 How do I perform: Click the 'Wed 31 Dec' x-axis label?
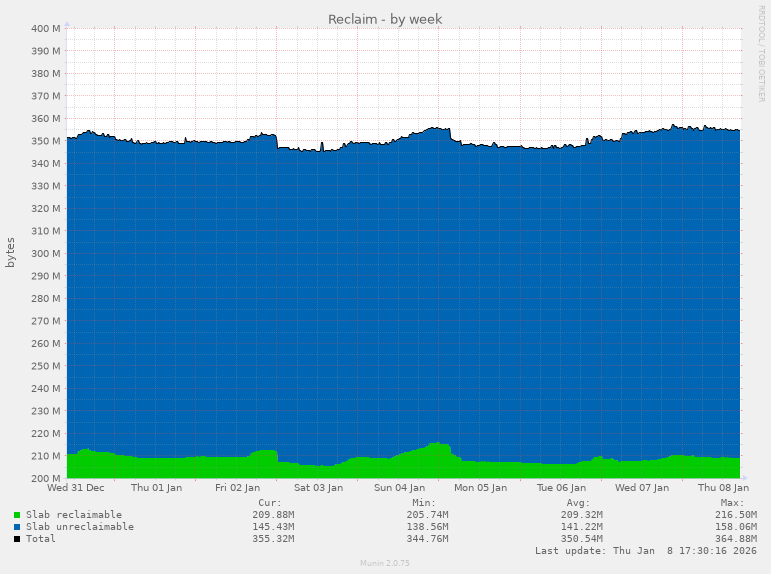pos(76,488)
